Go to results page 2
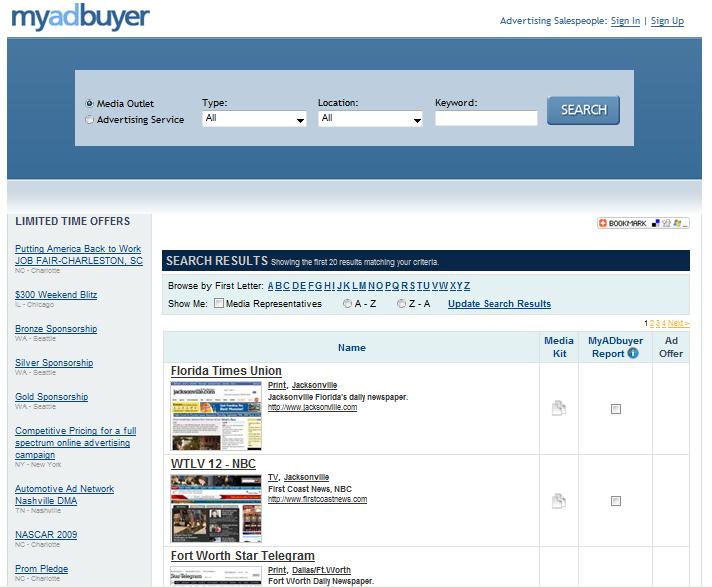This screenshot has width=712, height=587. [652, 323]
